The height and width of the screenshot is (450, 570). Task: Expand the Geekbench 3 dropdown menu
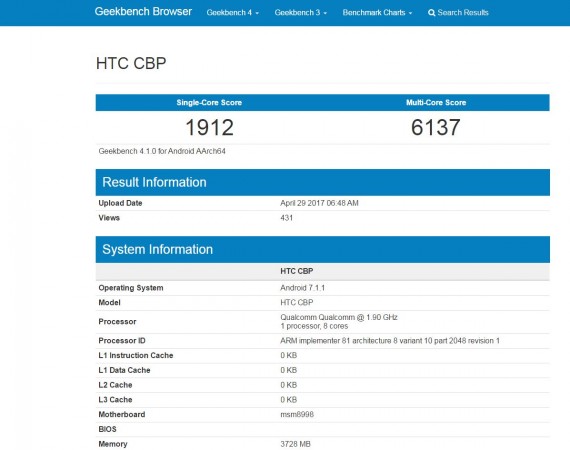(301, 13)
